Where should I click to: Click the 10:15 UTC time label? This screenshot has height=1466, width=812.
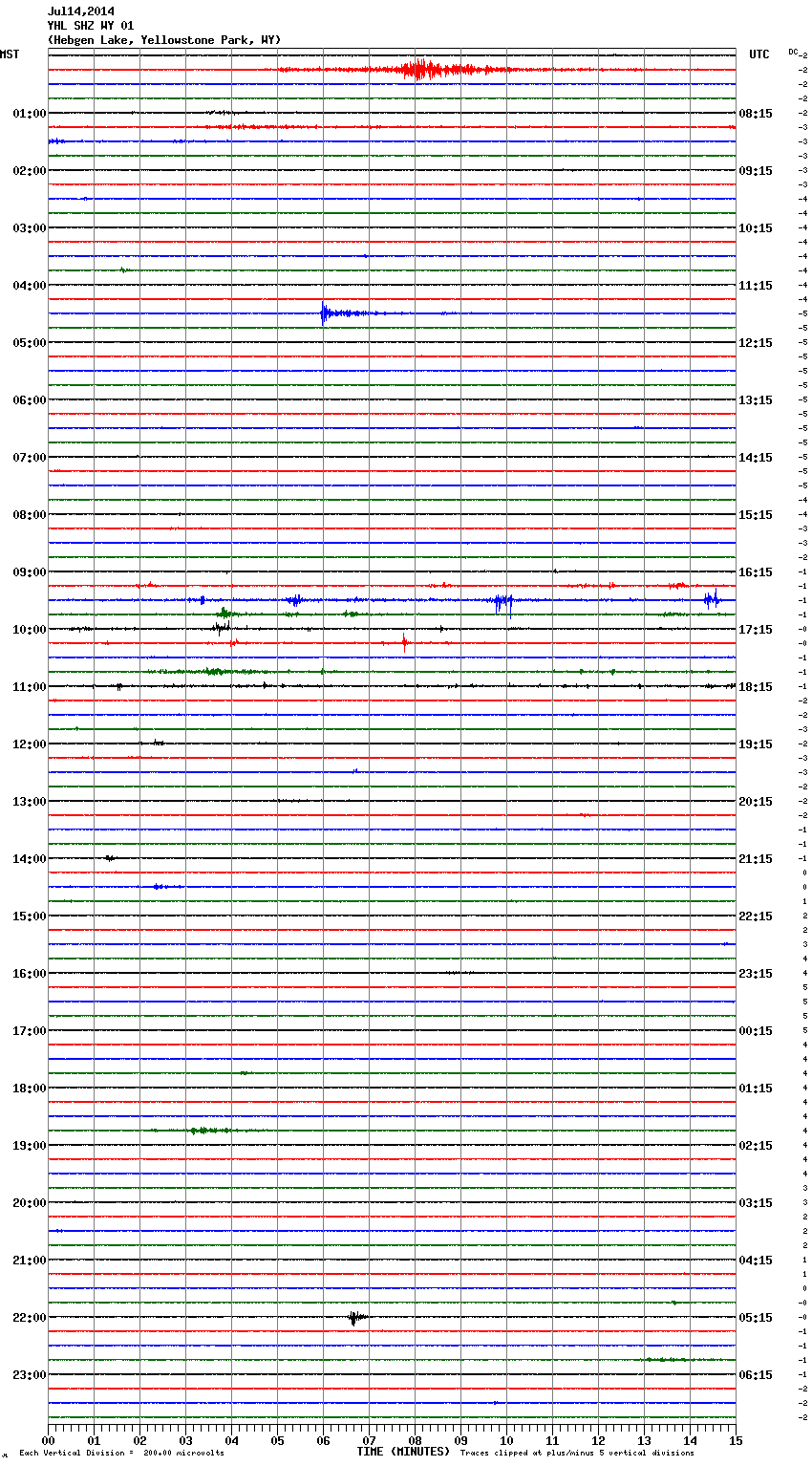point(756,228)
